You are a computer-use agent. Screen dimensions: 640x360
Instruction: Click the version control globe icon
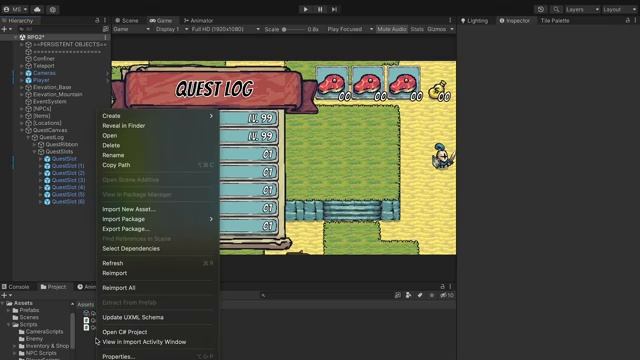coord(53,9)
